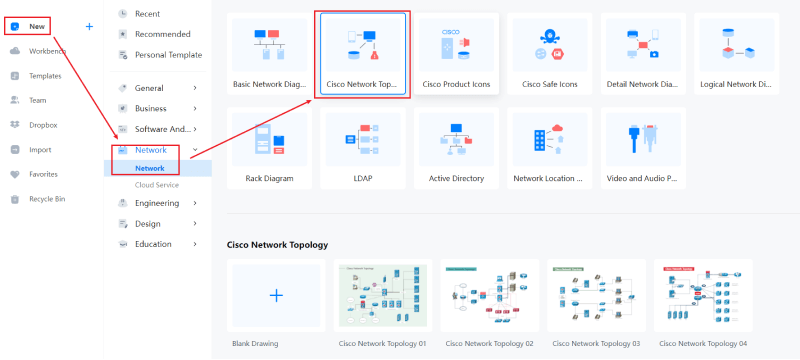The image size is (800, 360).
Task: Expand the General category chevron
Action: coord(195,88)
